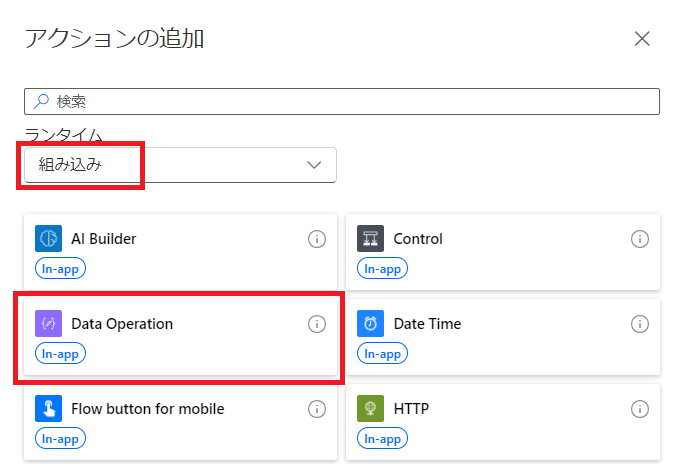This screenshot has width=679, height=464.
Task: Select the Data Operation label
Action: tap(122, 324)
